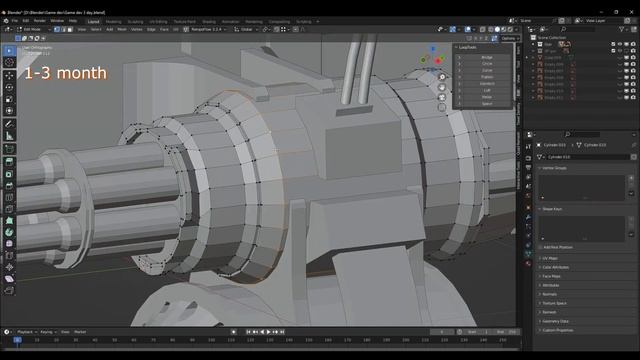This screenshot has width=640, height=360.
Task: Select the Loop Cut tool
Action: (9, 198)
